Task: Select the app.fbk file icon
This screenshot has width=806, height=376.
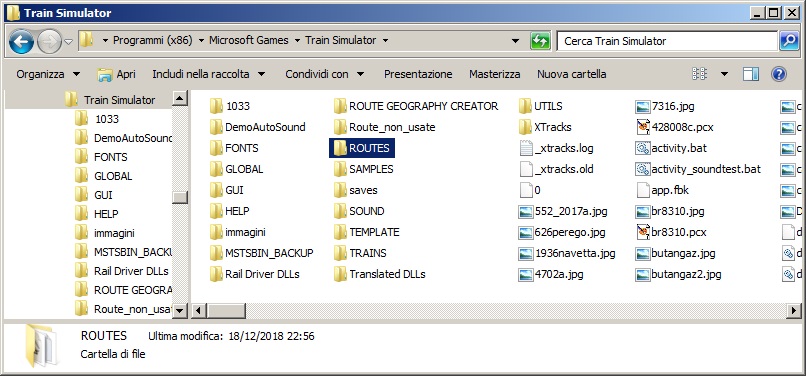Action: click(643, 190)
